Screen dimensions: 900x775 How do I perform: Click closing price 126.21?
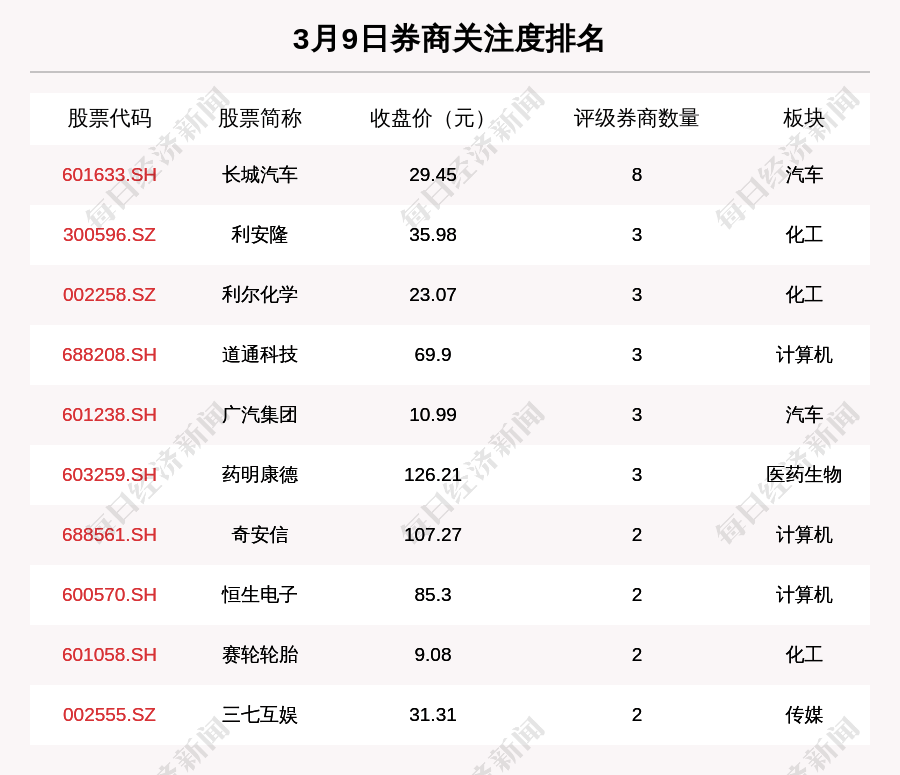point(433,475)
